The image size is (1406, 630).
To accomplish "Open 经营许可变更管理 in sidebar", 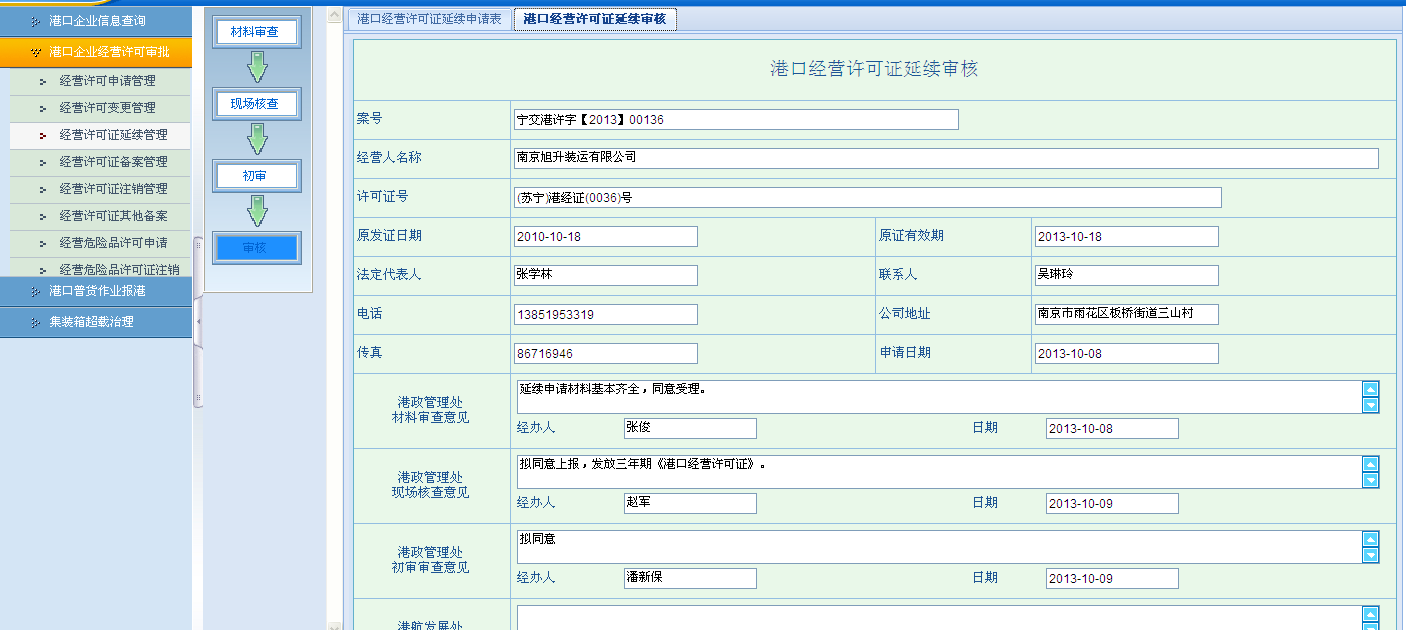I will coord(107,108).
